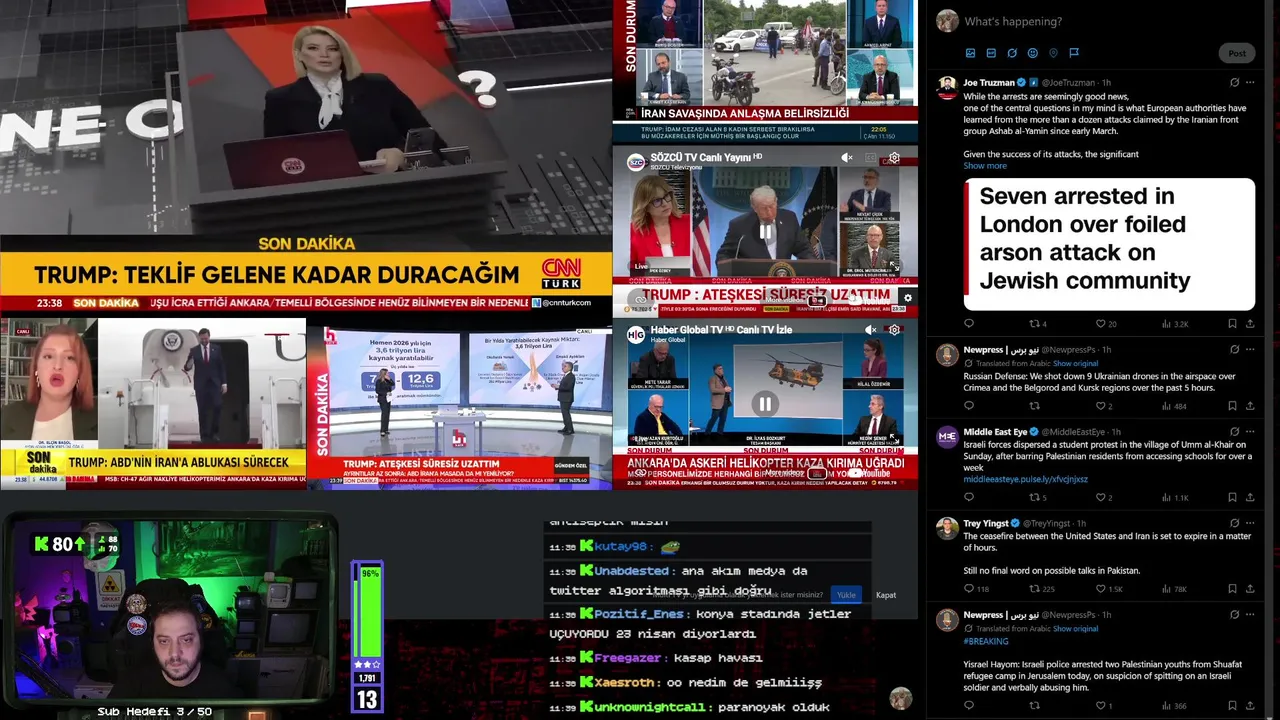Open emoji picker in tweet composer
Screen dimensions: 1280x720
(1033, 53)
